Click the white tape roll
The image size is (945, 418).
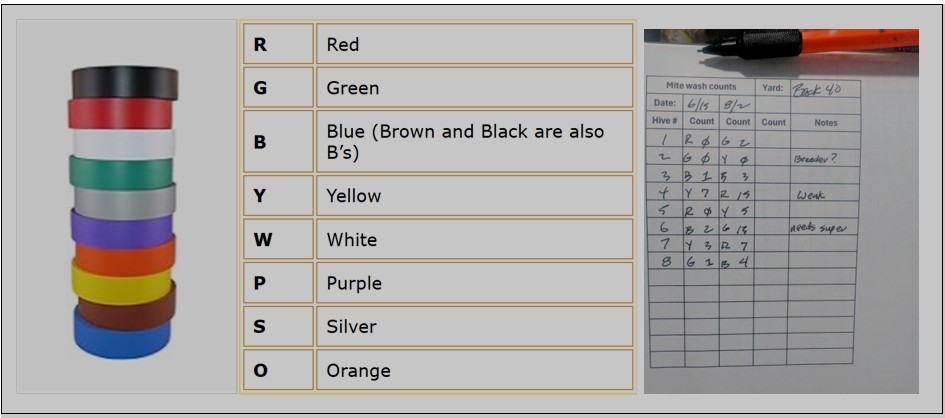(x=121, y=143)
